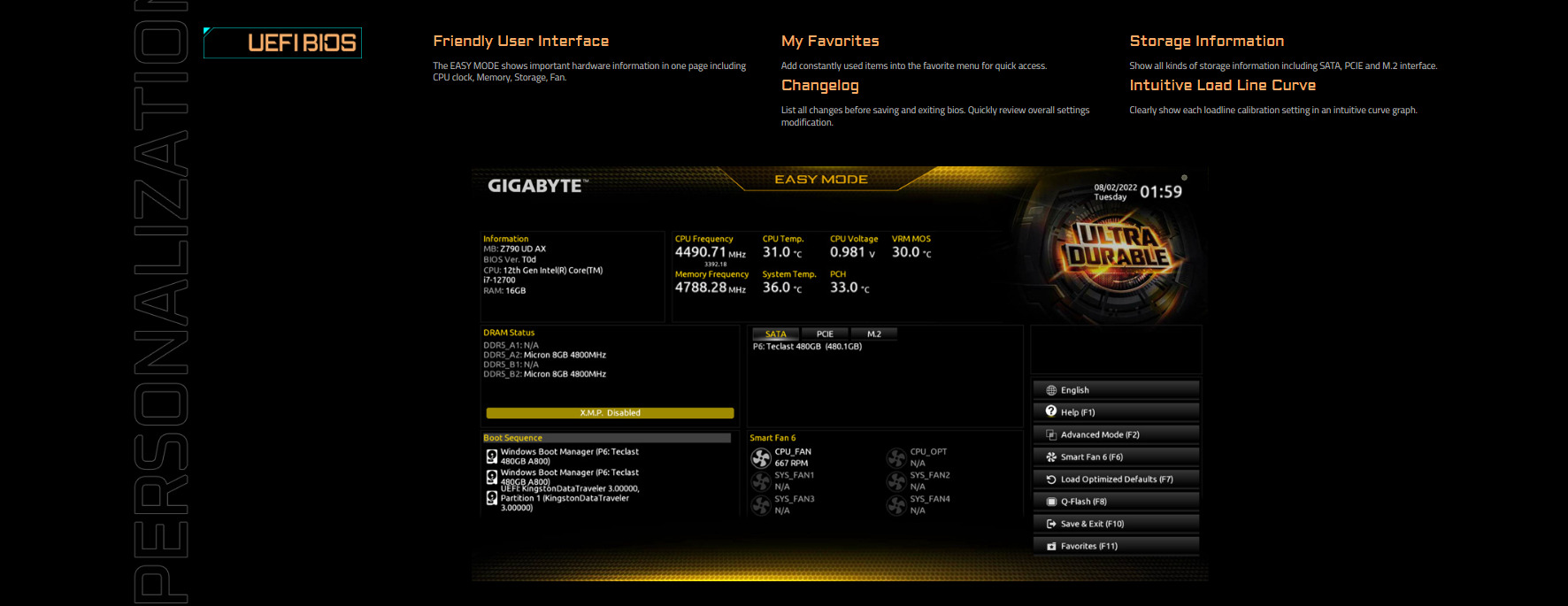The image size is (1568, 606).
Task: Click the DDR5_A2 Micron 8GB 4800MHz row
Action: [x=545, y=355]
